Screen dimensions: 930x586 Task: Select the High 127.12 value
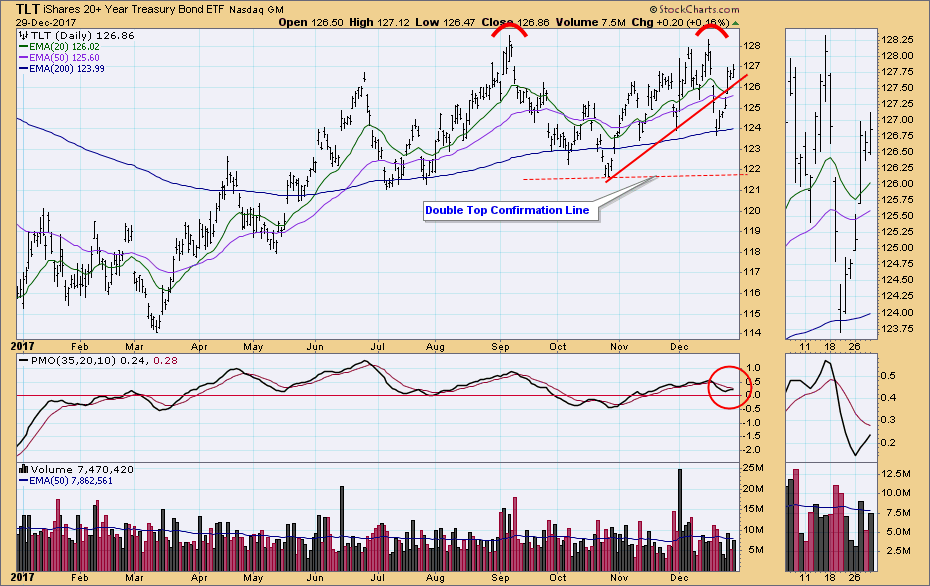[x=379, y=23]
